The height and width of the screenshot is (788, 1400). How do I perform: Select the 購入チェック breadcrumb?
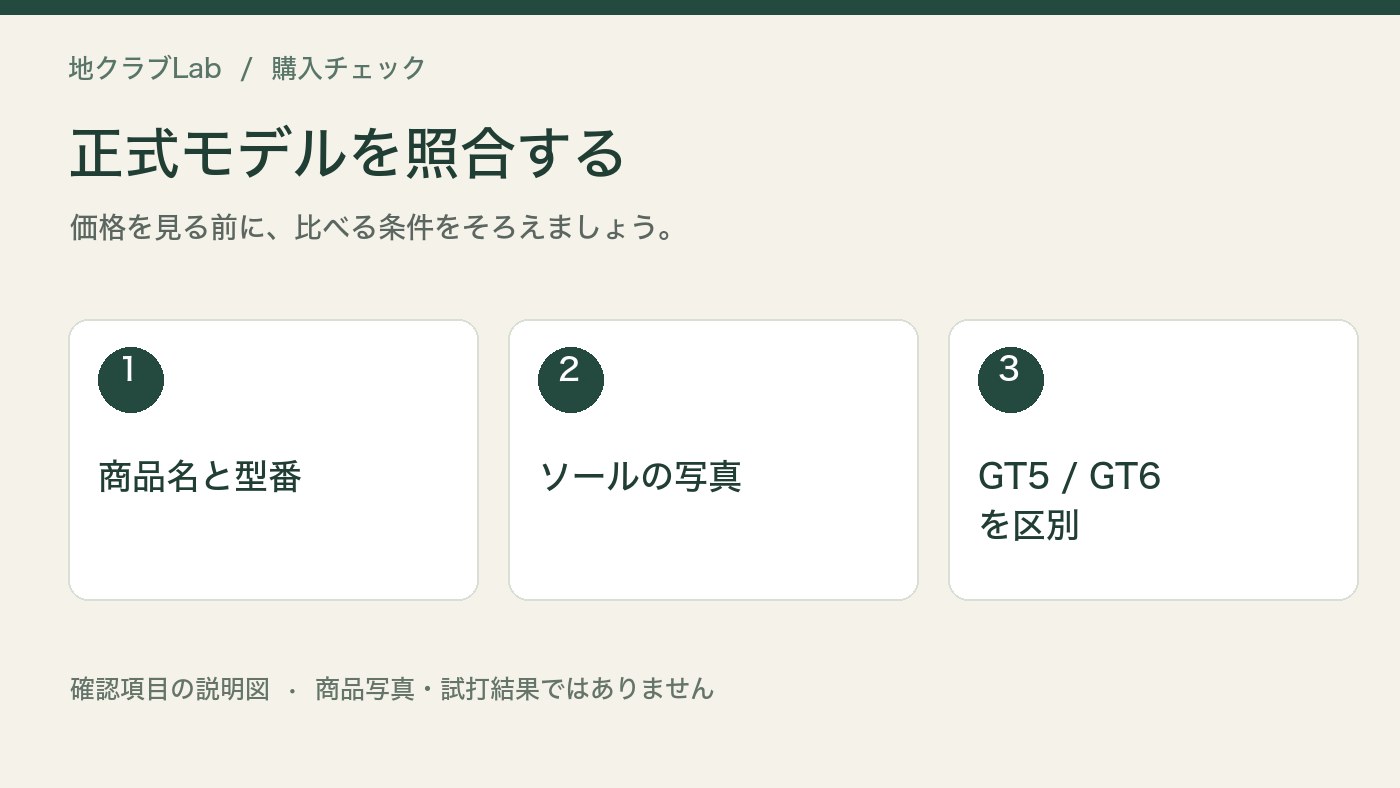349,68
